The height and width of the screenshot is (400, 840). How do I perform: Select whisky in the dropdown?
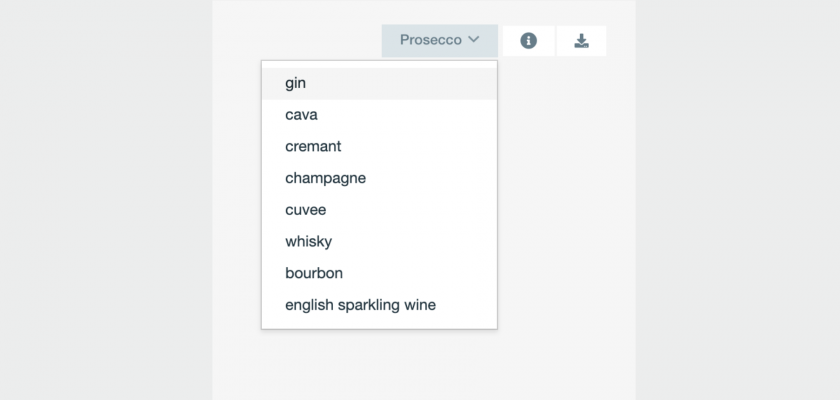coord(308,241)
